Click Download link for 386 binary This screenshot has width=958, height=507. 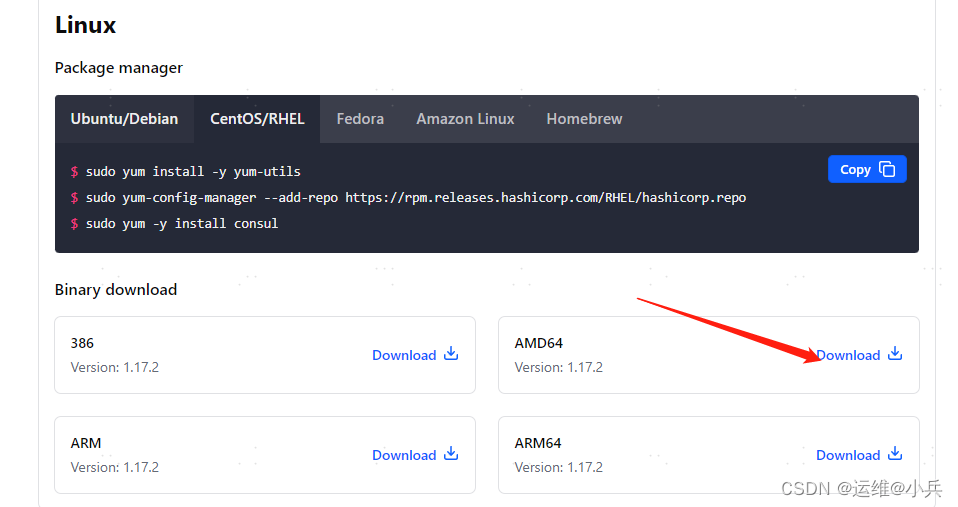point(415,355)
